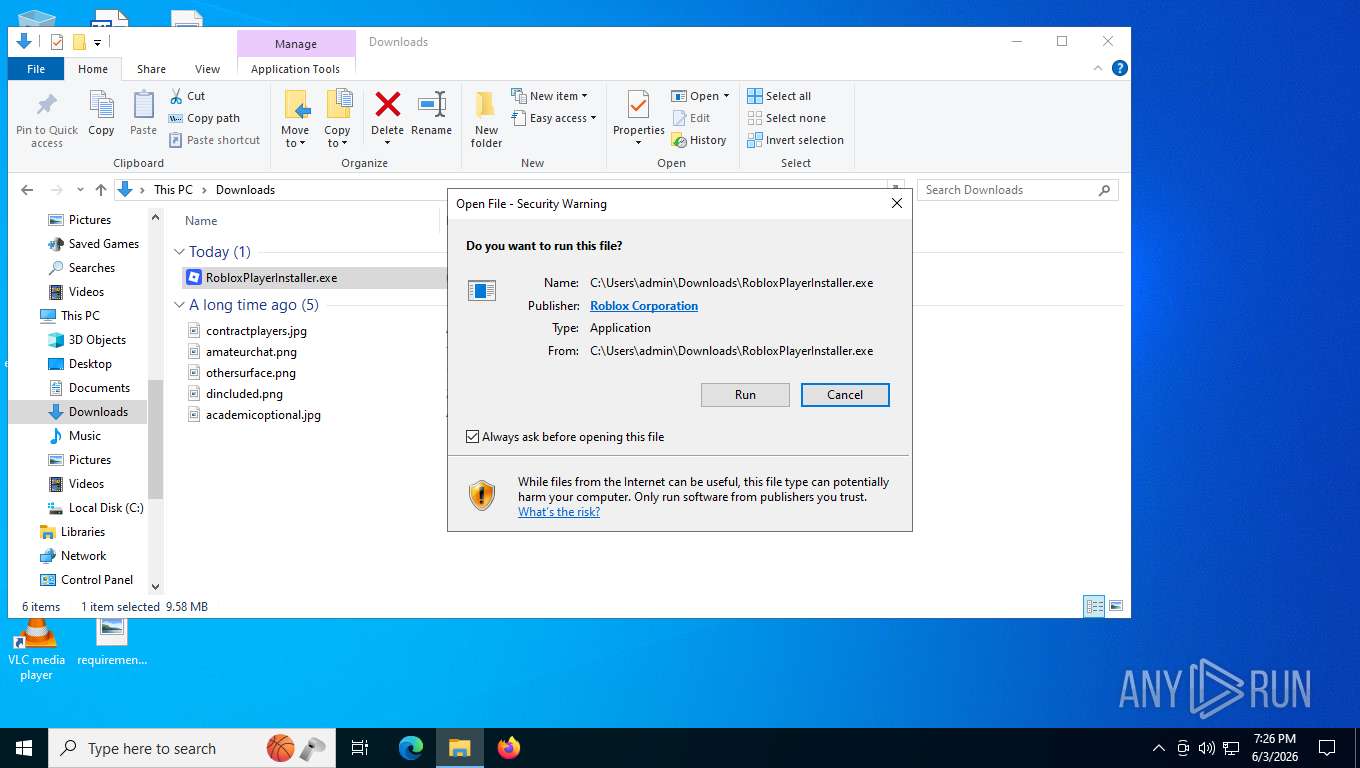This screenshot has width=1360, height=768.
Task: Click the History button
Action: 699,140
